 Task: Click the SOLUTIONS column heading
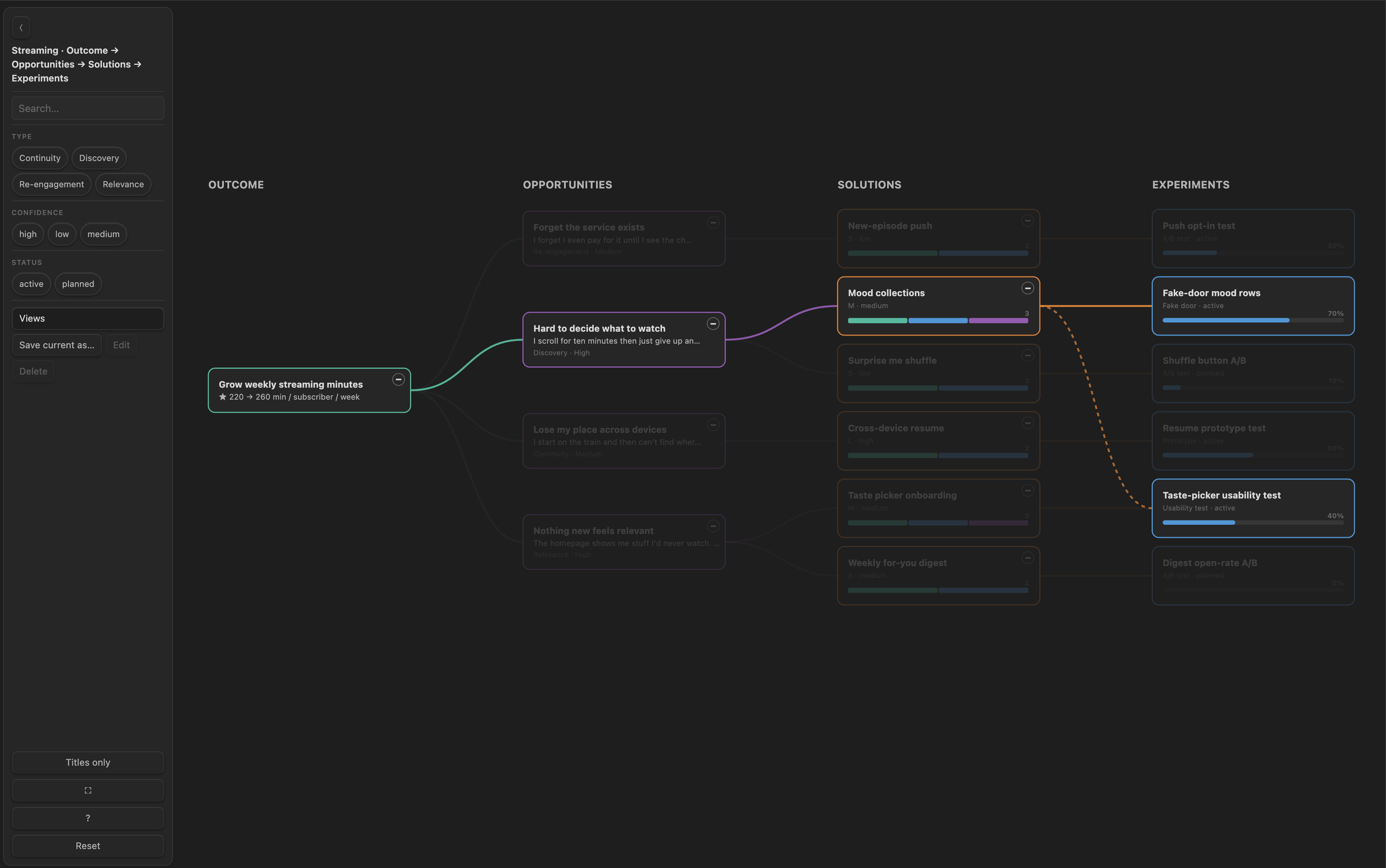869,185
